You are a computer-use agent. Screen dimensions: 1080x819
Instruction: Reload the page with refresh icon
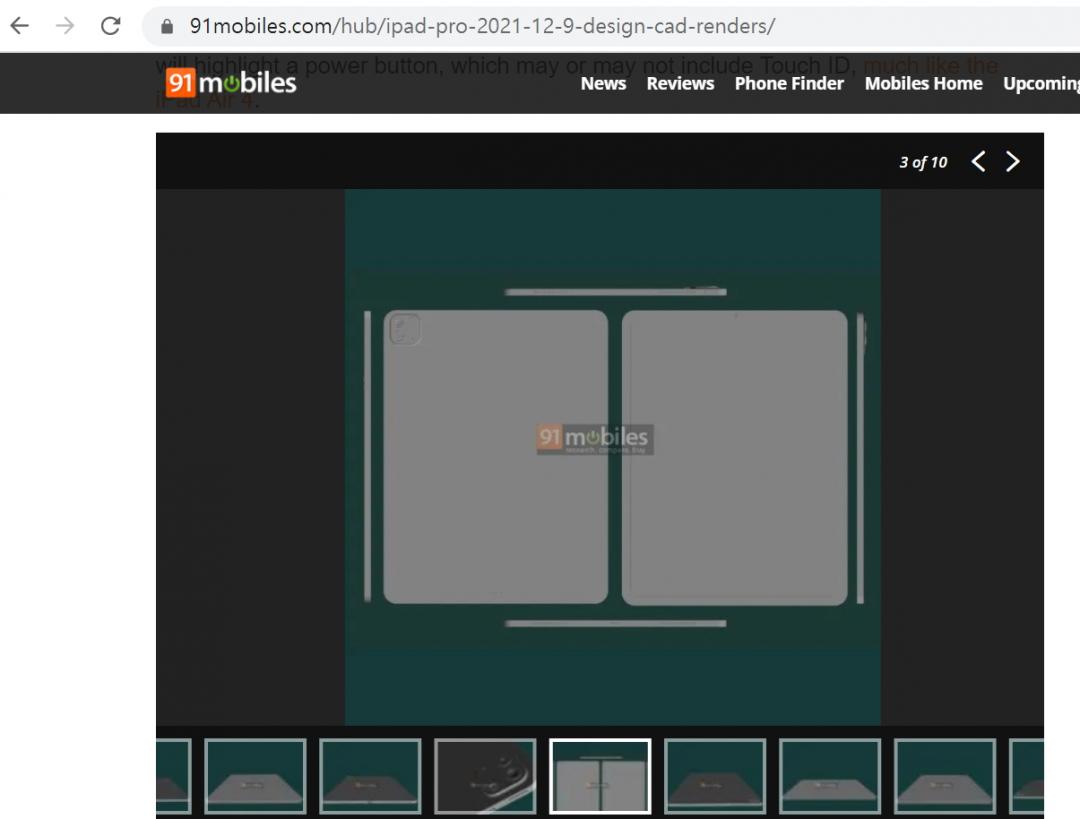(x=111, y=26)
